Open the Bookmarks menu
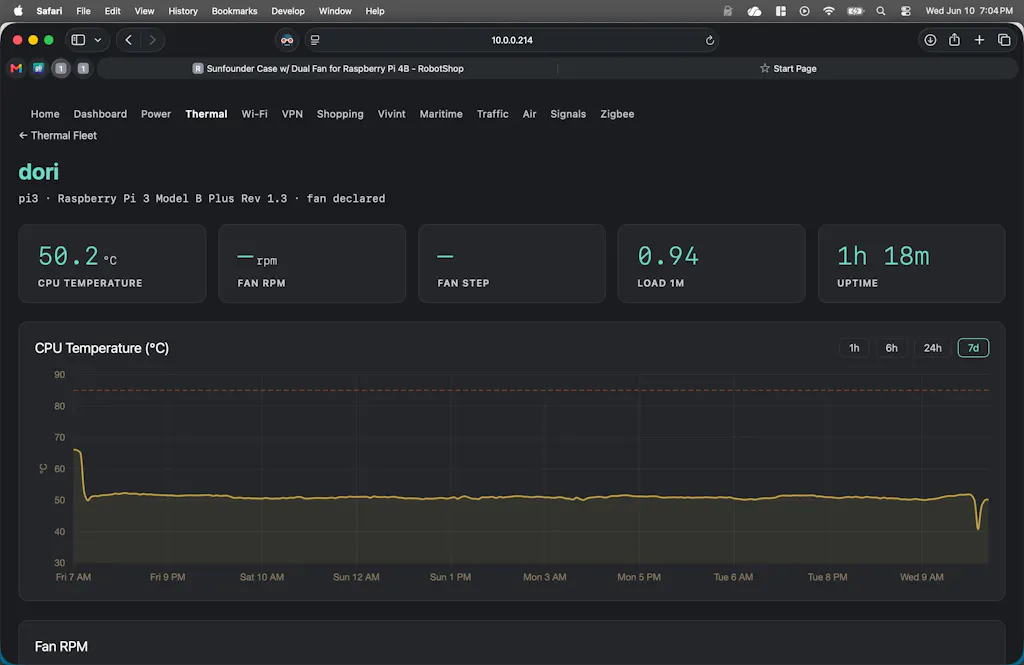Screen dimensions: 1024x665 coord(234,11)
